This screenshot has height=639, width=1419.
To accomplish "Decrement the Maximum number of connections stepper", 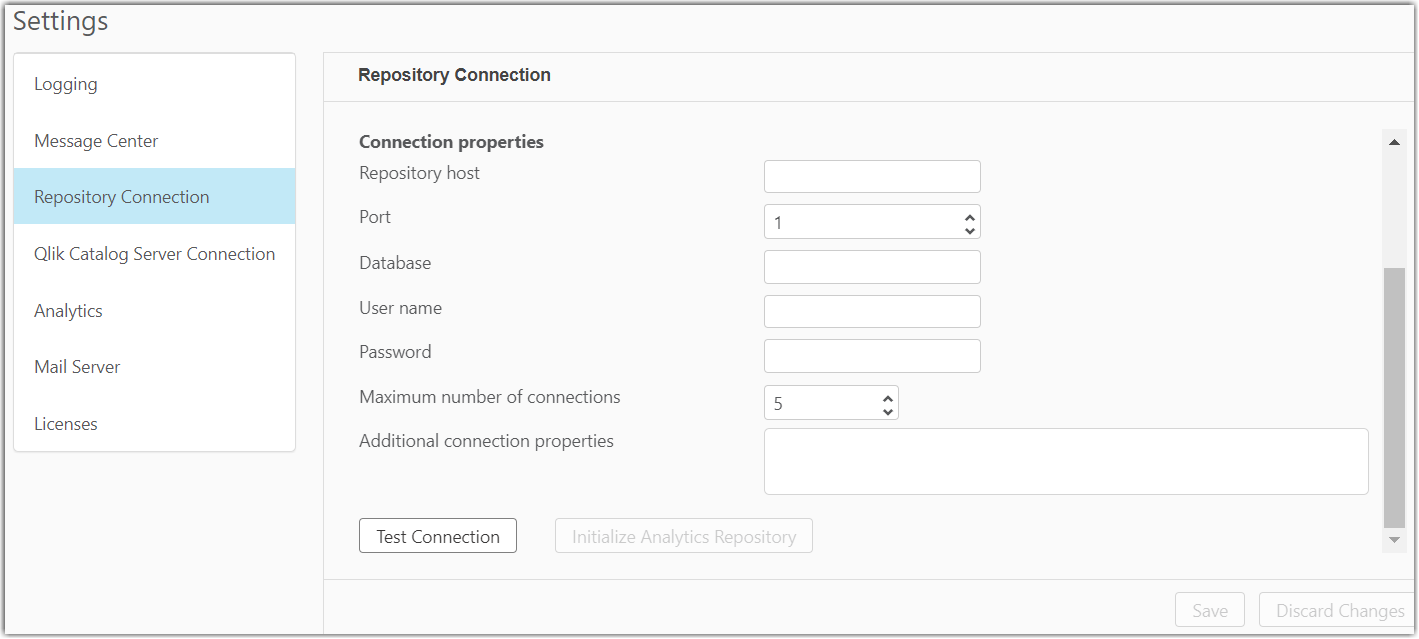I will coord(887,411).
